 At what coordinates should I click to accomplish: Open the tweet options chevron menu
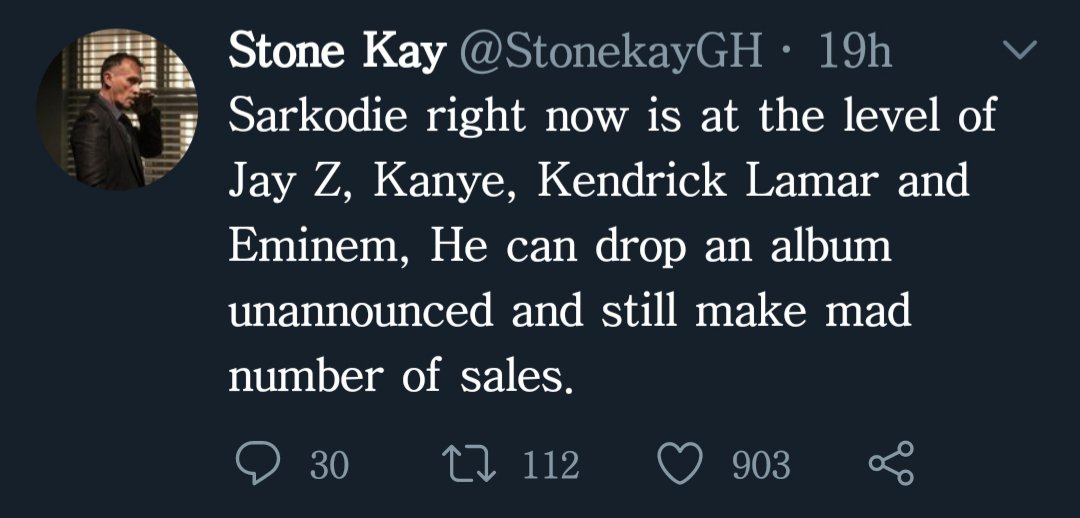coord(1020,50)
